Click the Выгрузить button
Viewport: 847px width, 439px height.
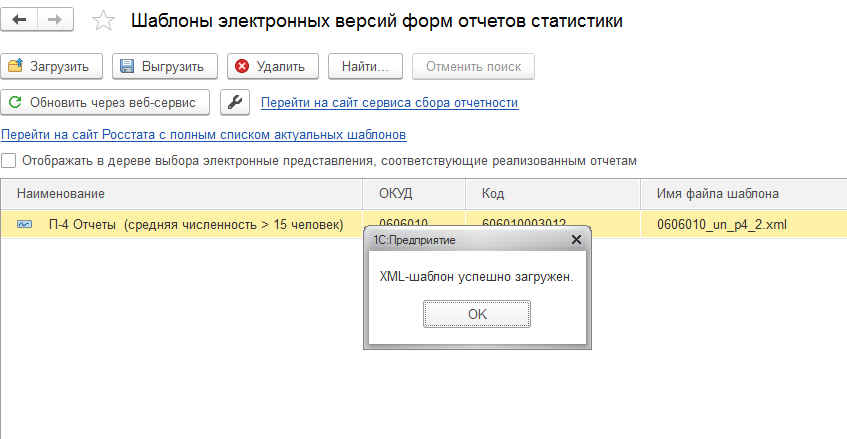tap(165, 66)
